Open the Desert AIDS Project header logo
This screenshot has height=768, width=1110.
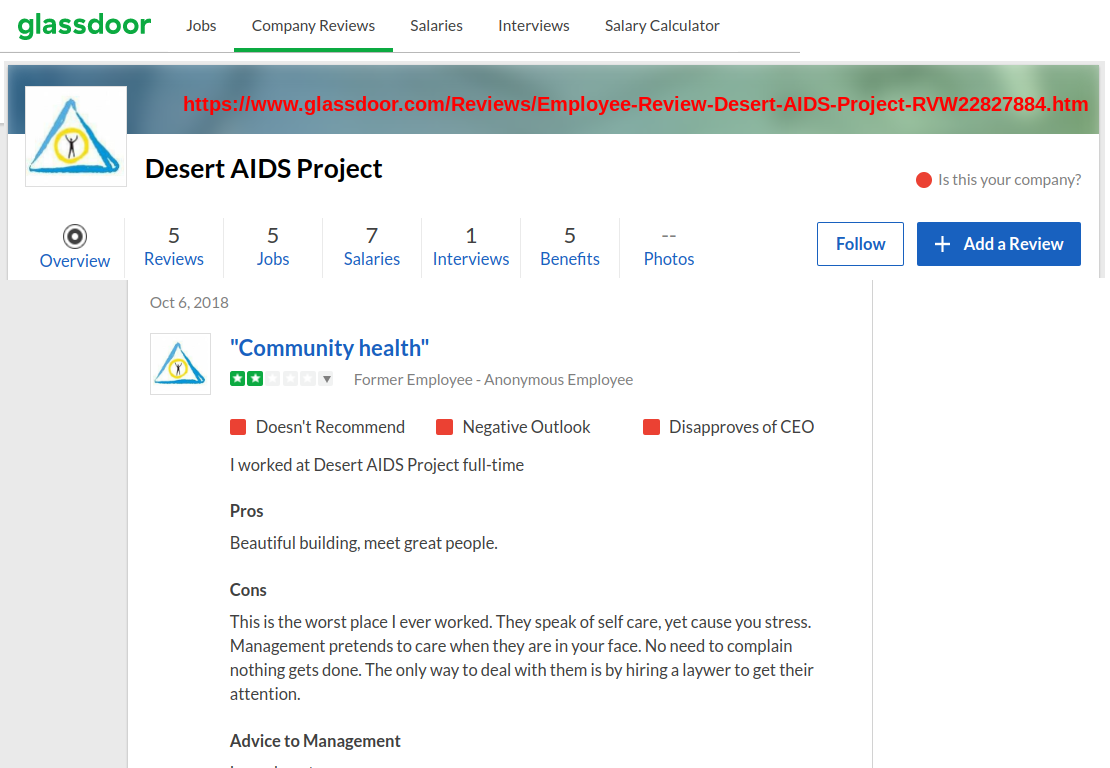point(76,137)
